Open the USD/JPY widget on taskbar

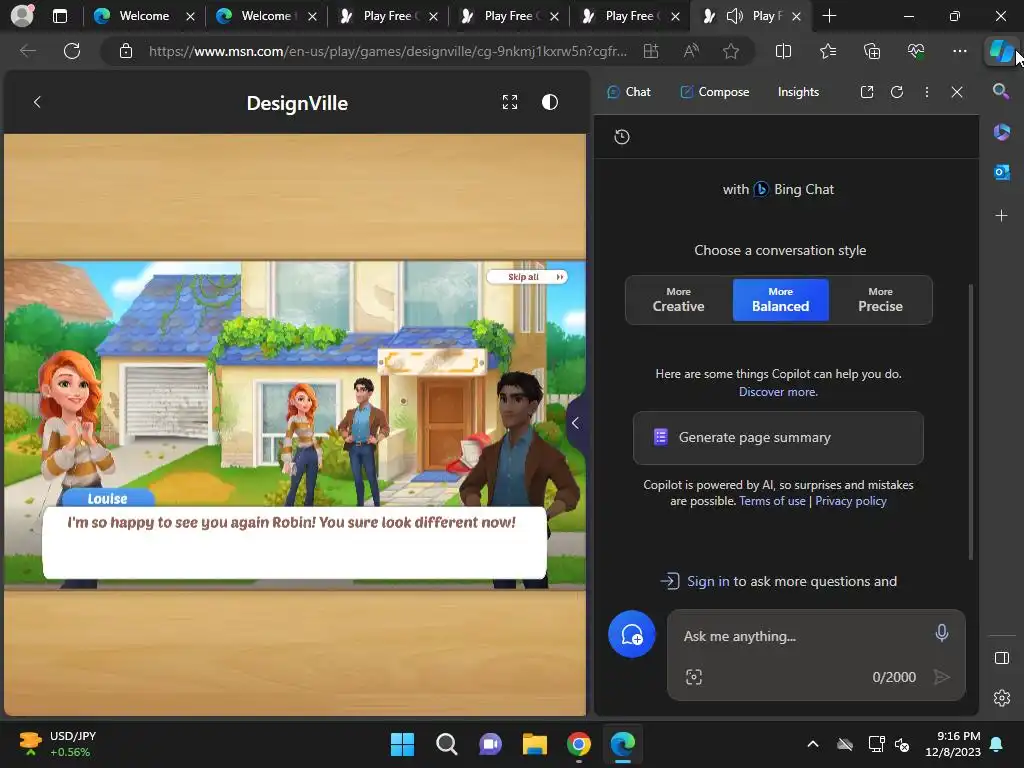57,744
